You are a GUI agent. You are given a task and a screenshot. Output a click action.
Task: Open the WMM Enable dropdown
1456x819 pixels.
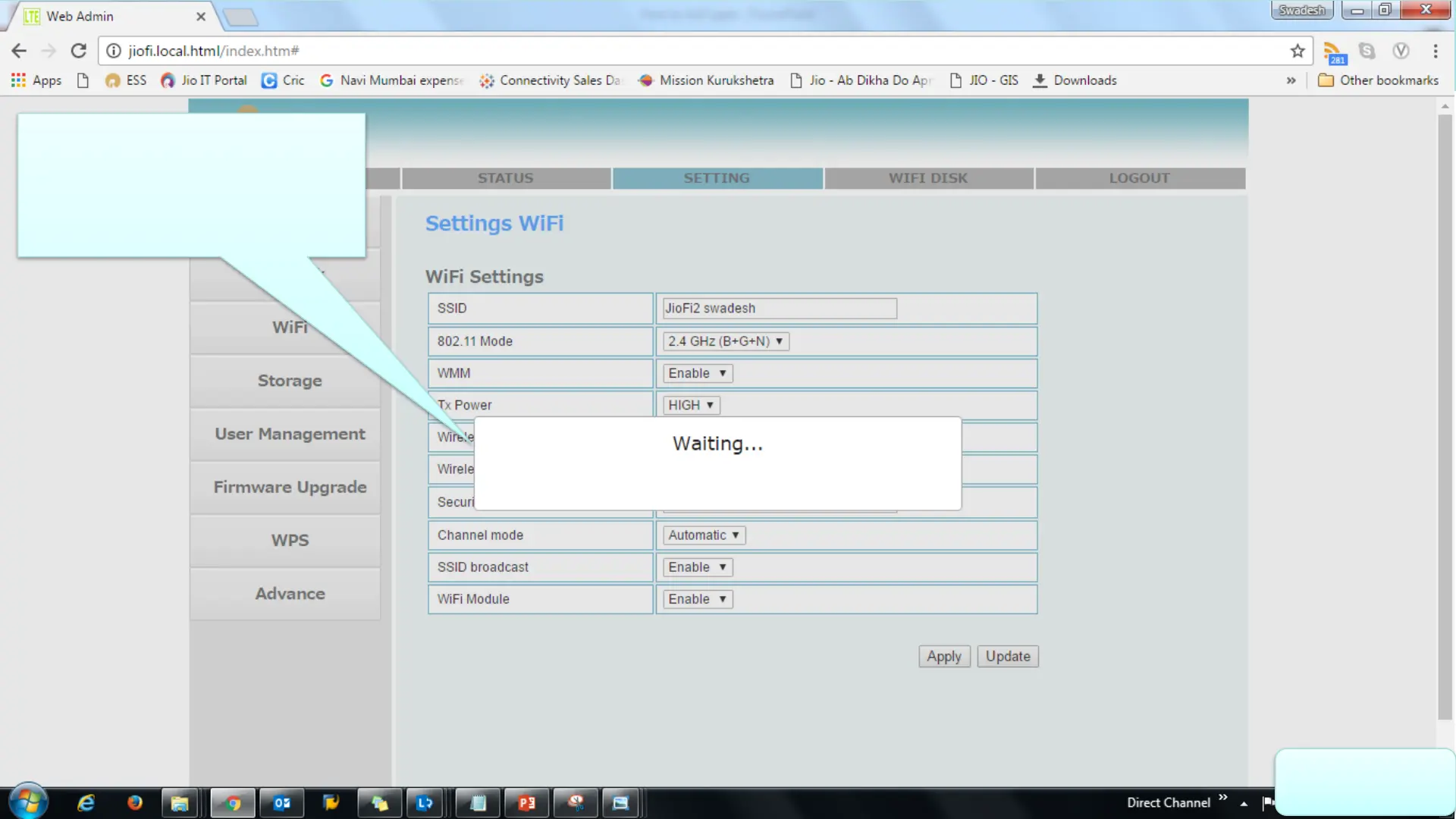pos(697,373)
